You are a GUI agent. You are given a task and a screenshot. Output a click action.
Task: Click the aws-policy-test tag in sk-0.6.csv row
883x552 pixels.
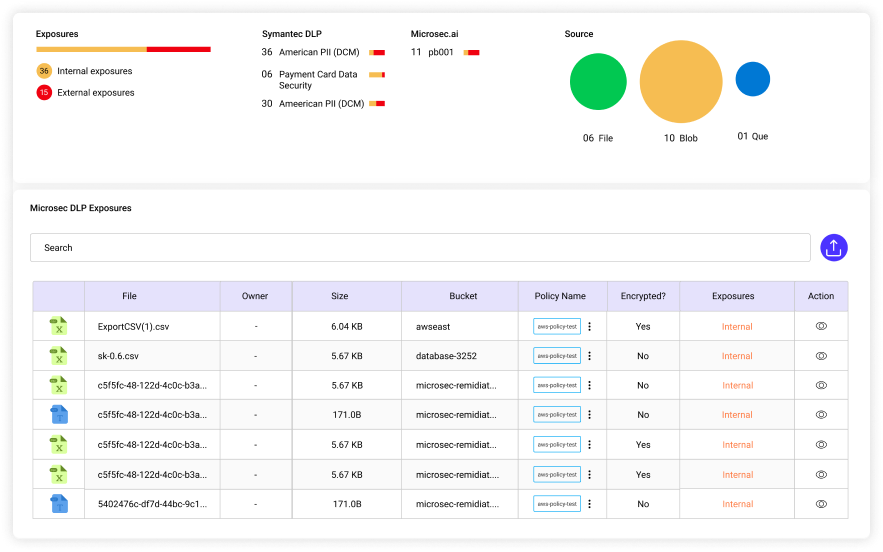pyautogui.click(x=557, y=356)
